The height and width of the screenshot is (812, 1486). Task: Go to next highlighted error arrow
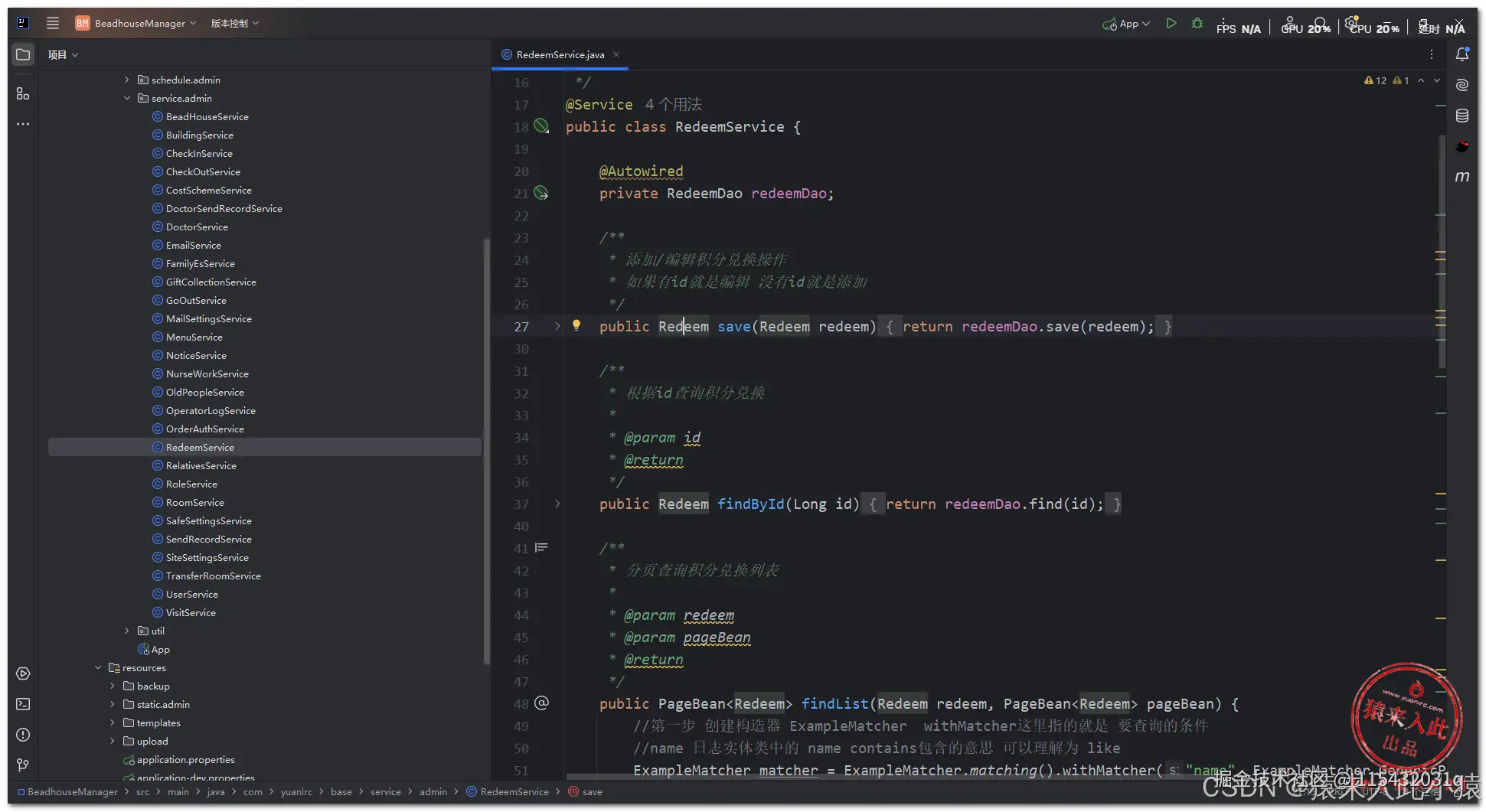tap(1437, 80)
